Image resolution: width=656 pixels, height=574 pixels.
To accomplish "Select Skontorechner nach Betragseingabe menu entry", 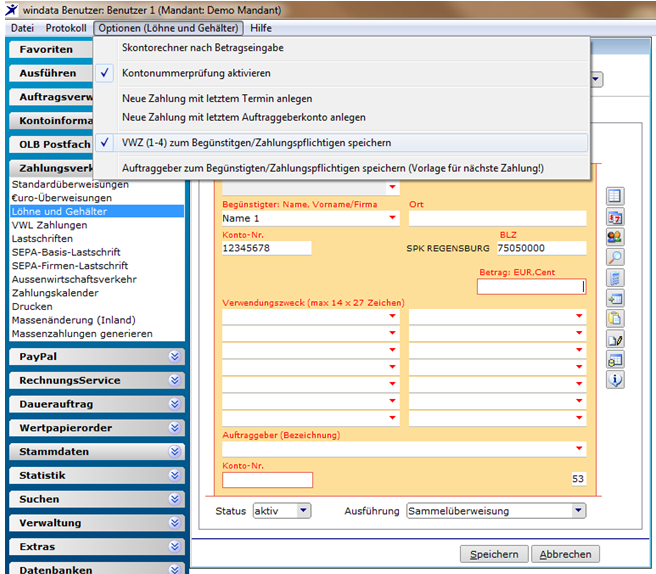I will click(x=341, y=48).
